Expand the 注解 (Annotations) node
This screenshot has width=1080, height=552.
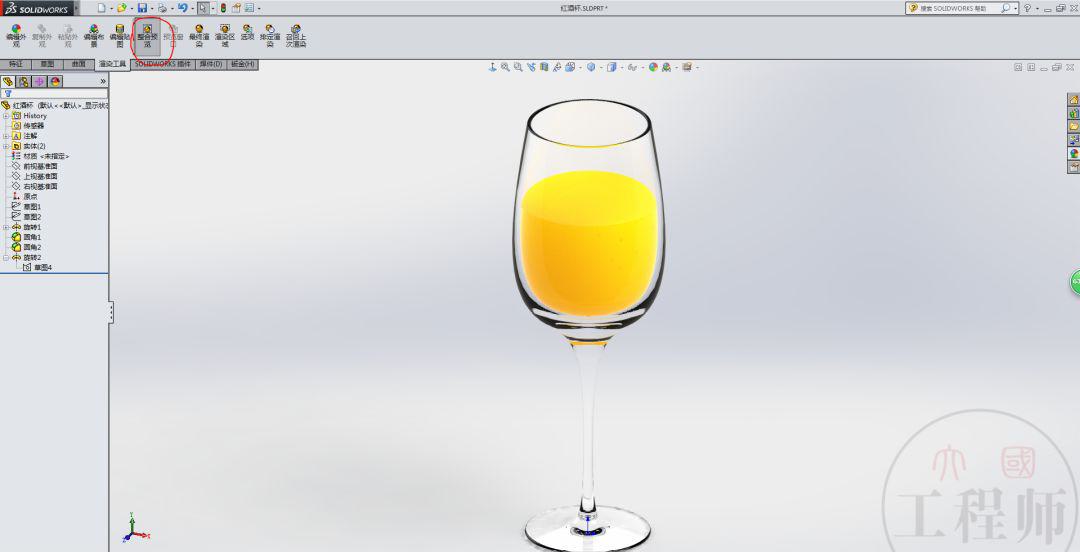pos(6,136)
